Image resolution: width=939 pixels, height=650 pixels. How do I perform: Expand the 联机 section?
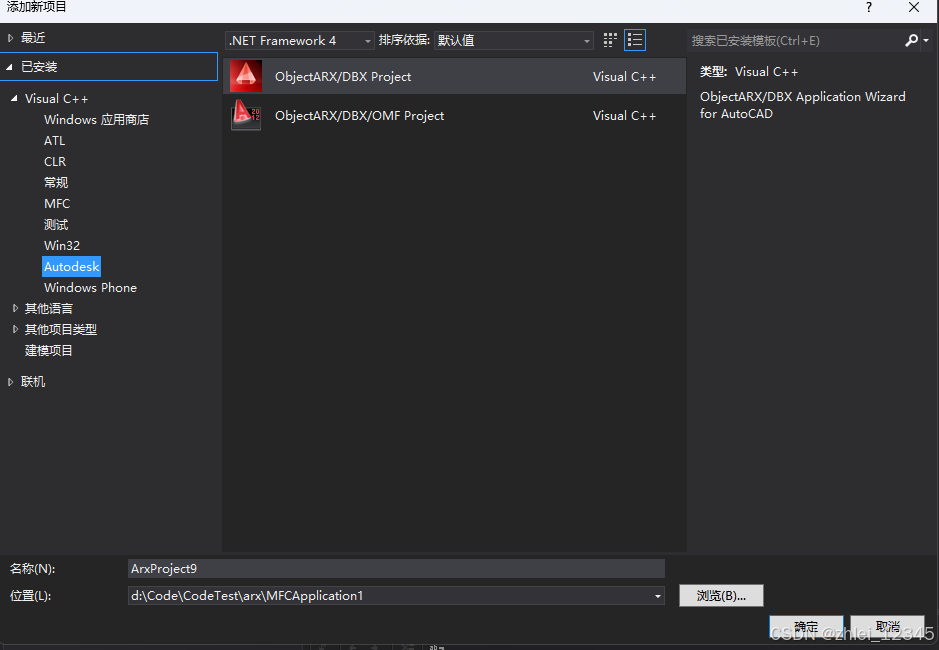point(10,382)
